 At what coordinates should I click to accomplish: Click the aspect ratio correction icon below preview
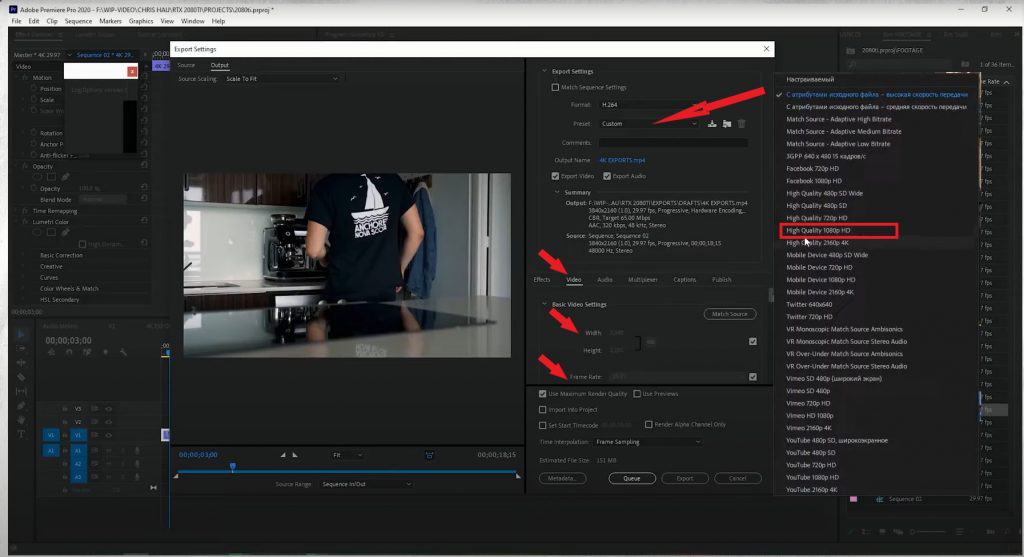click(429, 455)
